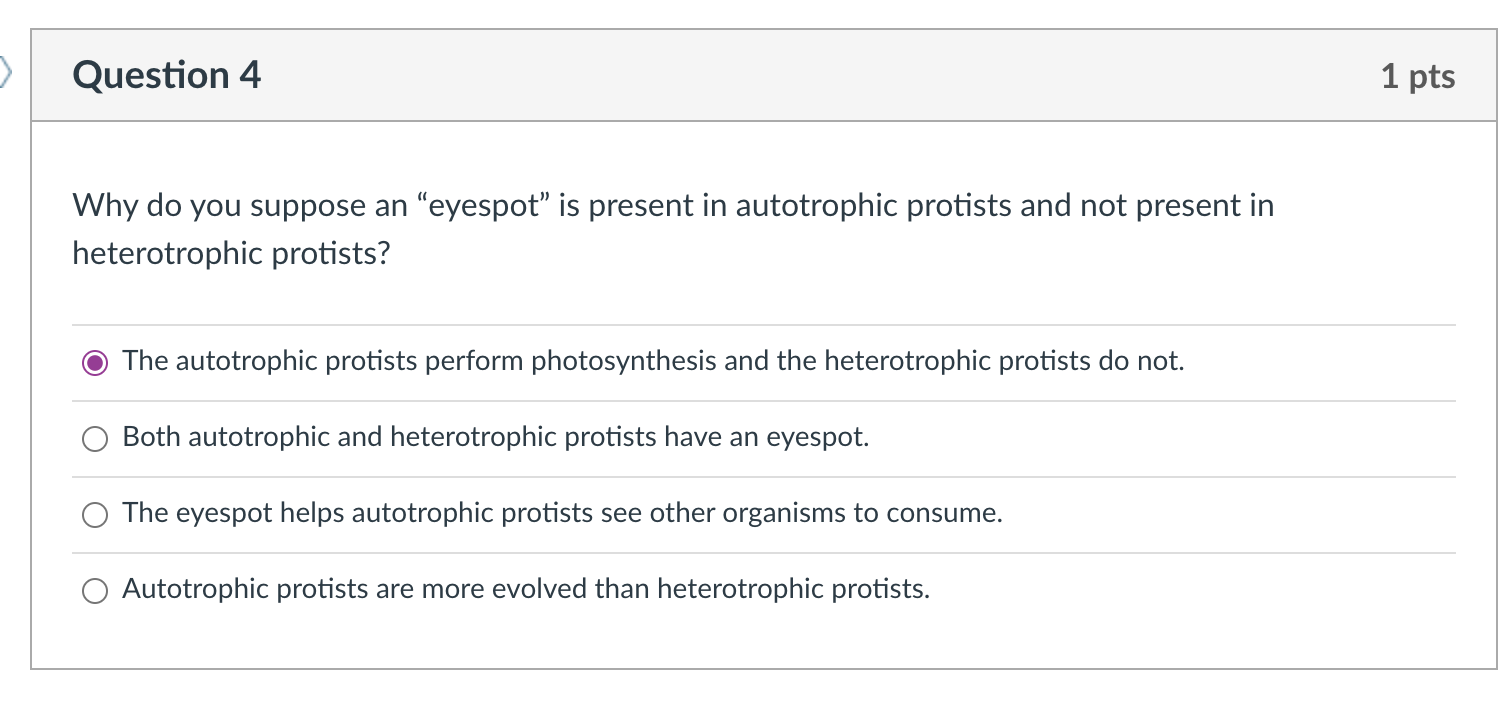Pick radio for "Autotrophic protists are more evolved"
The image size is (1510, 706).
95,590
